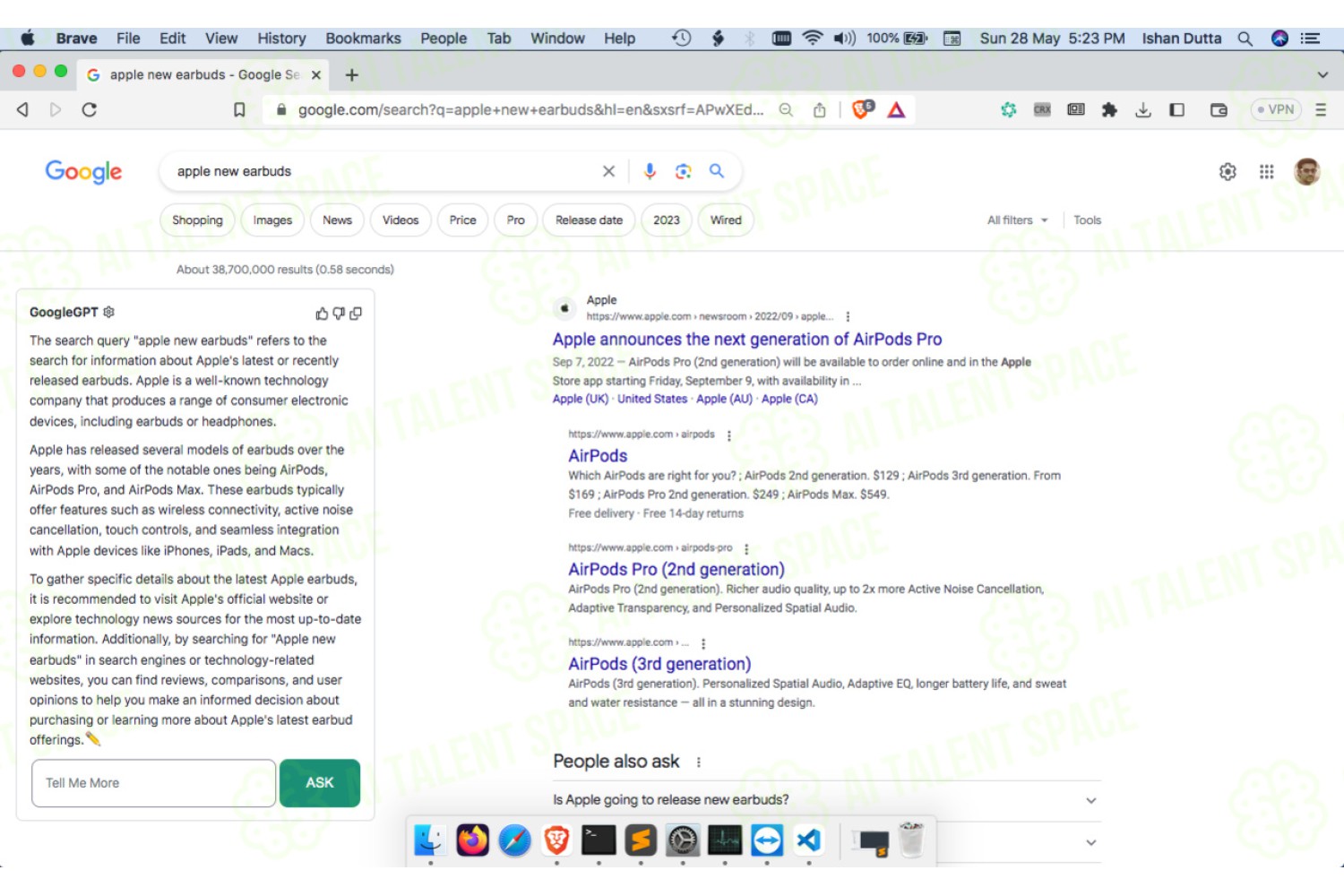Open the tab search chevron
This screenshot has height=896, width=1344.
tap(1322, 75)
